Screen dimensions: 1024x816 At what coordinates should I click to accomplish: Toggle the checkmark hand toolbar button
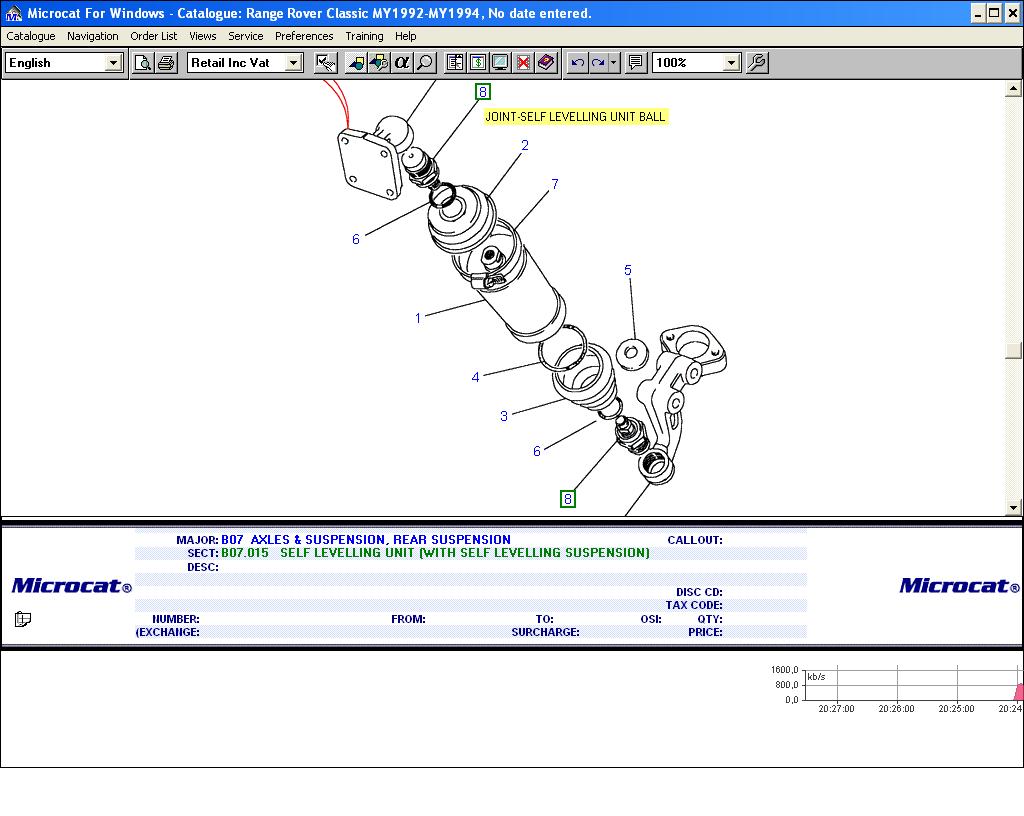[x=325, y=63]
